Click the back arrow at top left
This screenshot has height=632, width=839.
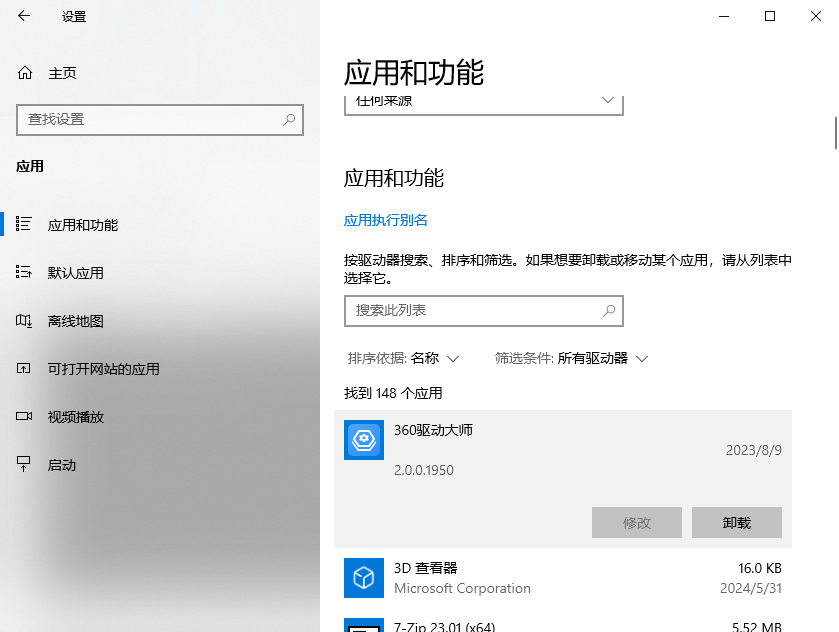coord(24,16)
